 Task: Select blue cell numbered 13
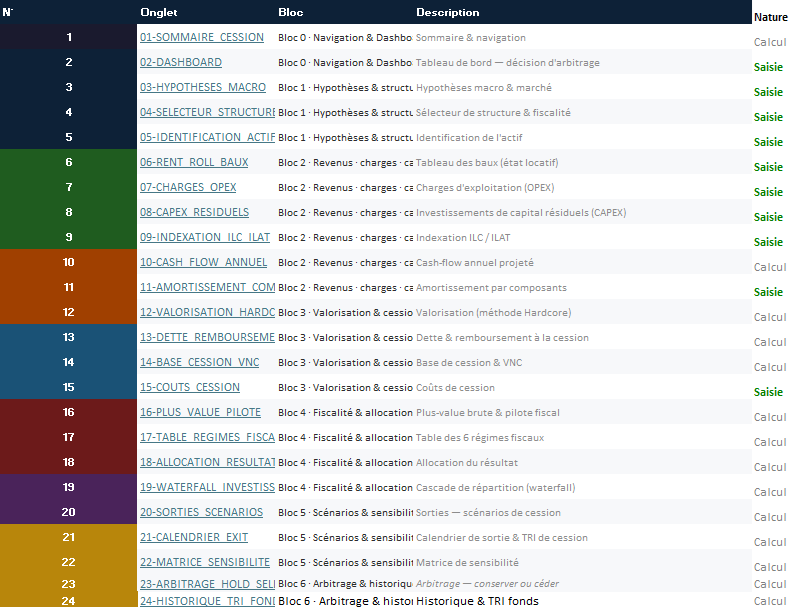[69, 337]
